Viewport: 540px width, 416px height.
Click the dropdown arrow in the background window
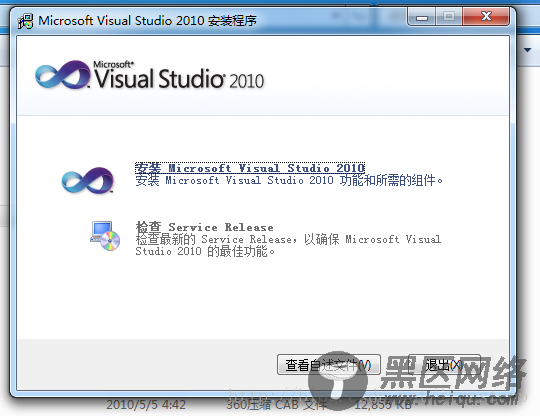tap(527, 50)
